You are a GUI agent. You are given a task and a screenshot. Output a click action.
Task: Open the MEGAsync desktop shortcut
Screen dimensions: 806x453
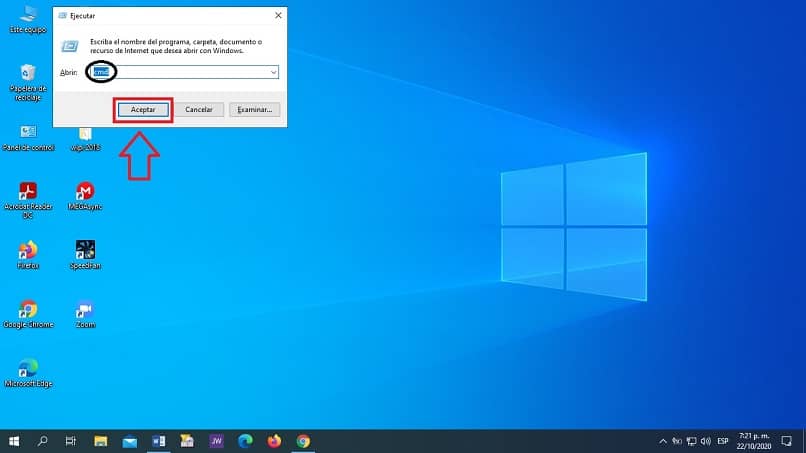coord(85,196)
